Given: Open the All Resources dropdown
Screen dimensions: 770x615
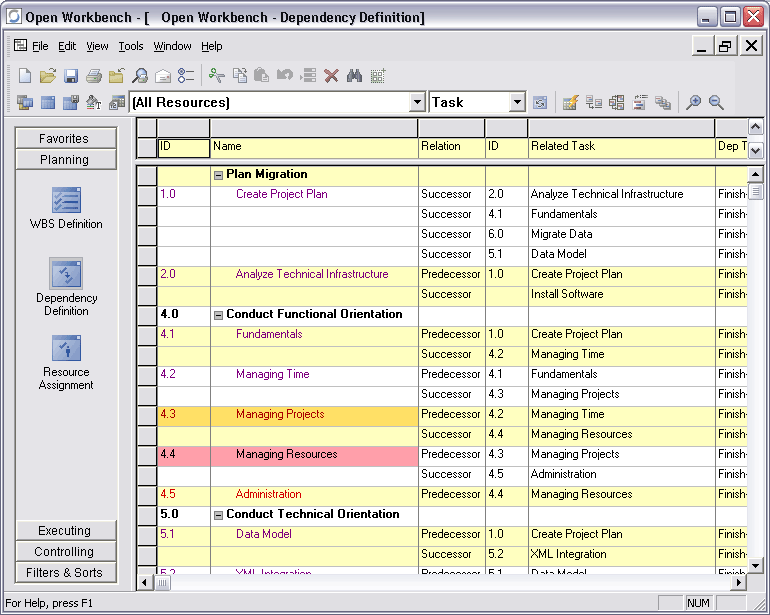Looking at the screenshot, I should coord(417,102).
